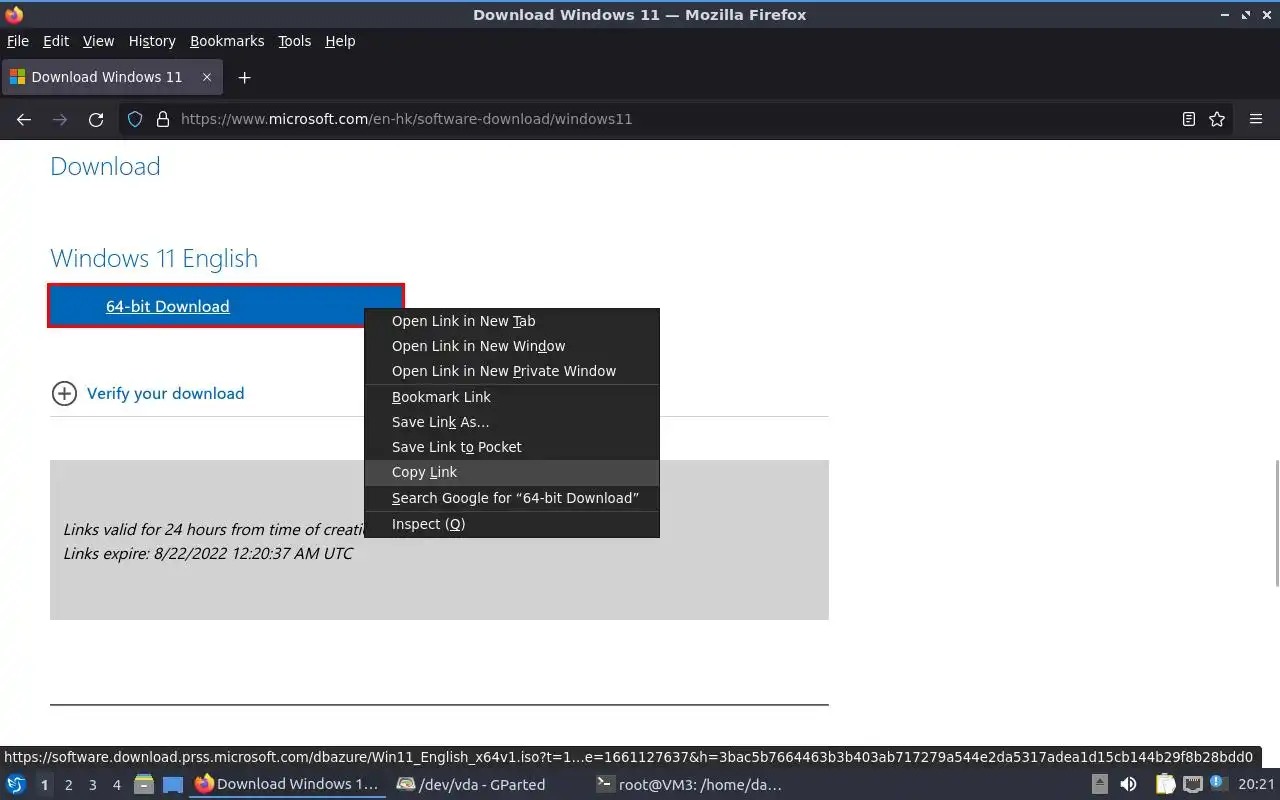Viewport: 1280px width, 800px height.
Task: Open the clipboard tray icon
Action: click(x=1165, y=785)
